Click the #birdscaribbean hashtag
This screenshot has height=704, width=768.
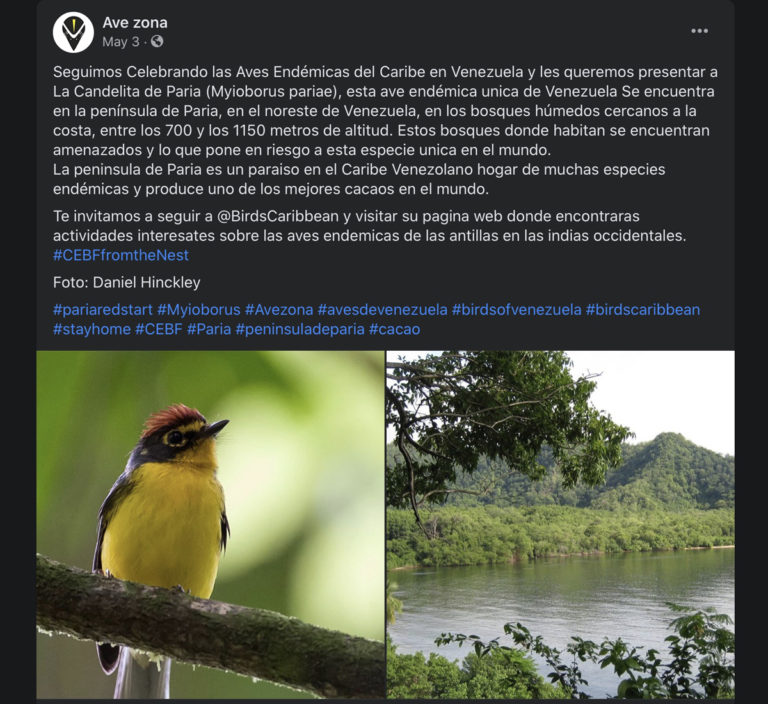[642, 309]
